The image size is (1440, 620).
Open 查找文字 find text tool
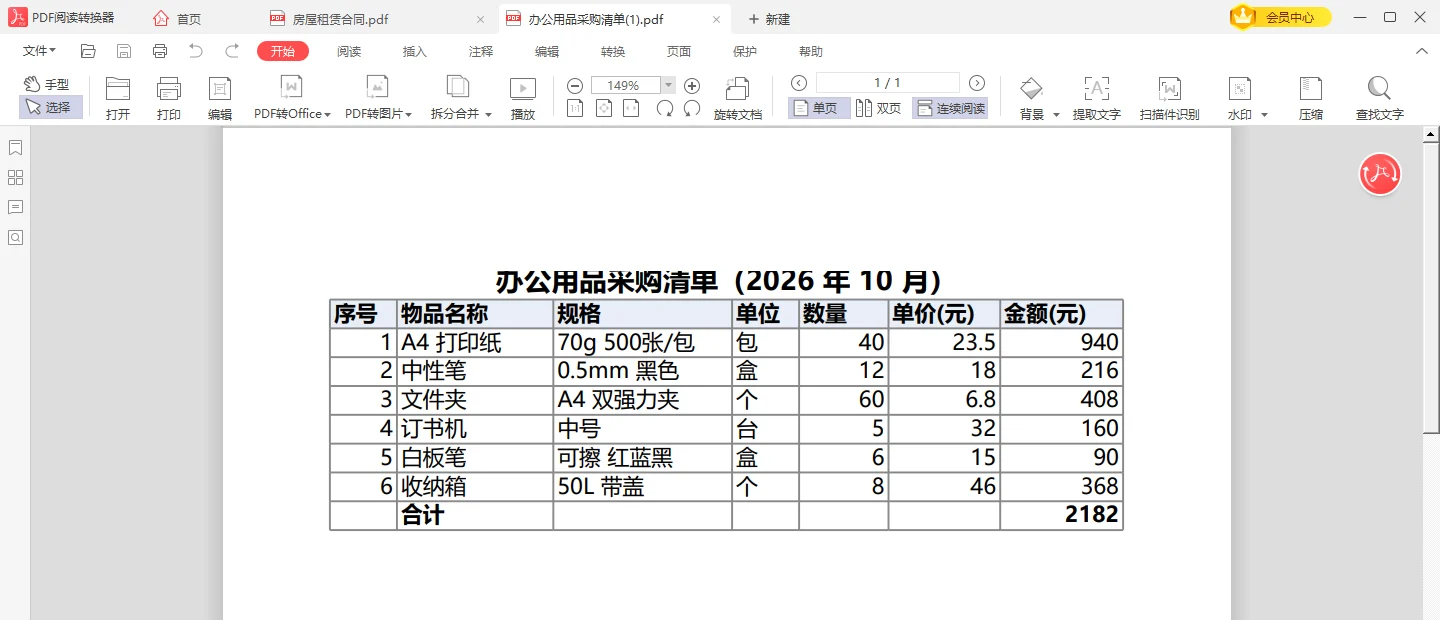1380,98
